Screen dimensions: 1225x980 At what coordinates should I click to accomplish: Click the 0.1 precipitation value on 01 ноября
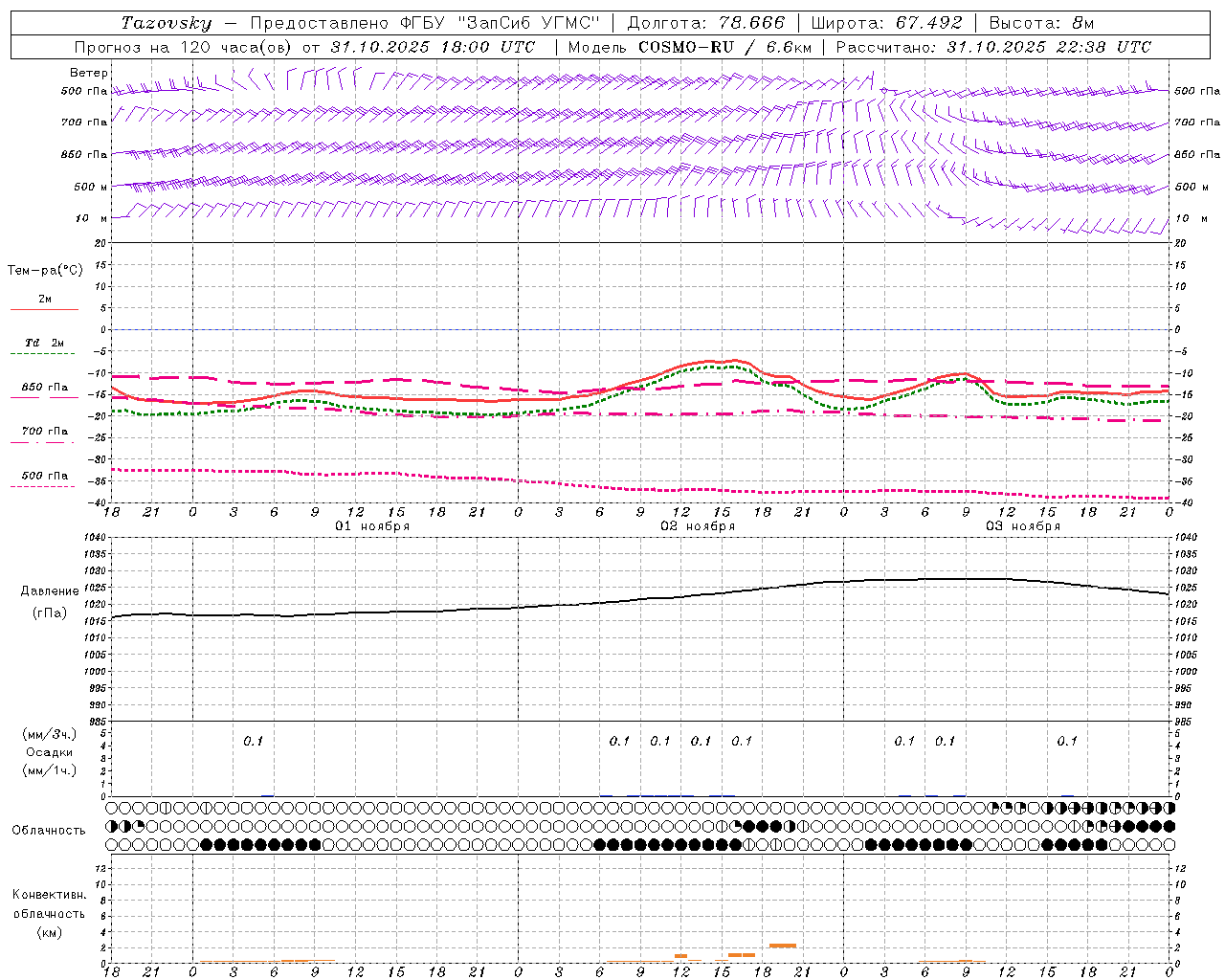(x=253, y=741)
